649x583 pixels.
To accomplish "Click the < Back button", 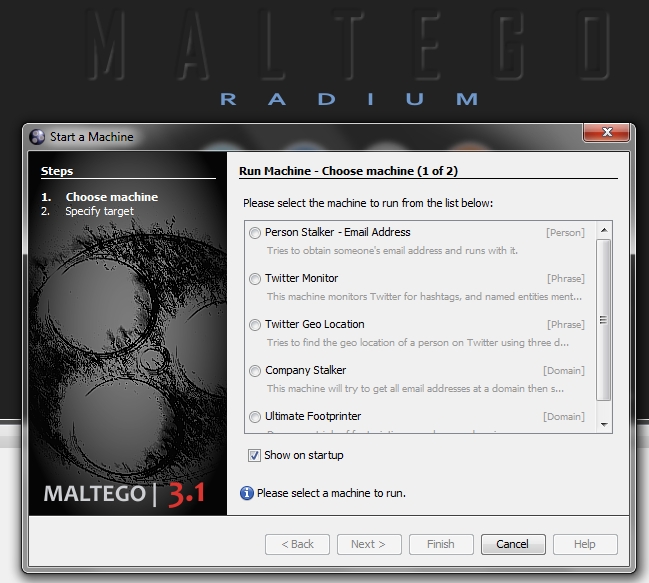I will pyautogui.click(x=297, y=544).
